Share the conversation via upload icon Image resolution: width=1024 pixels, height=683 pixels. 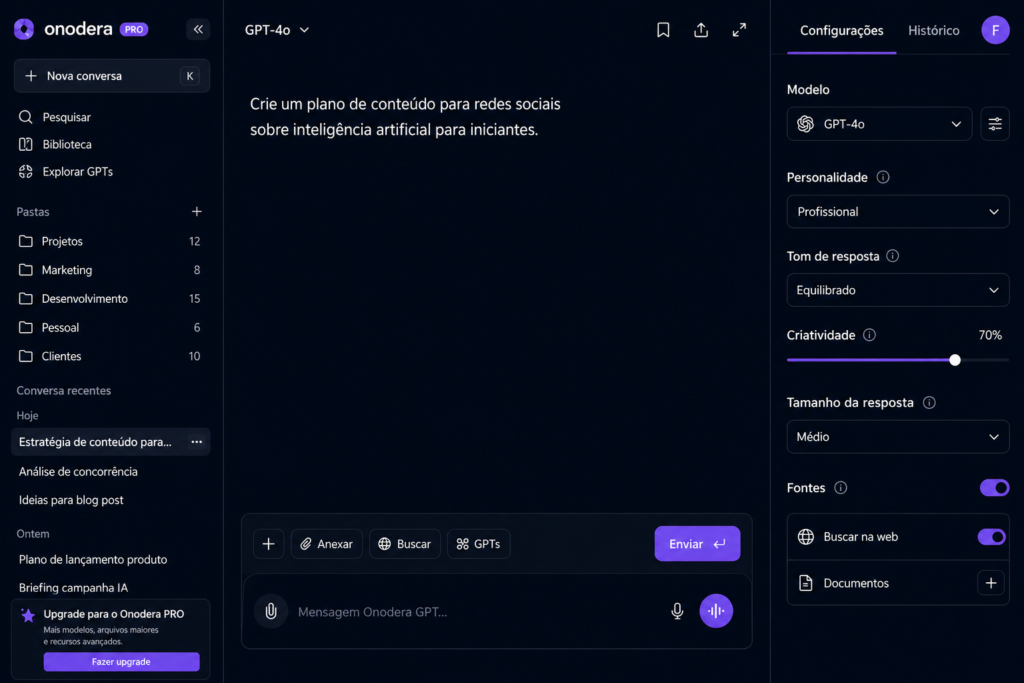[x=701, y=30]
